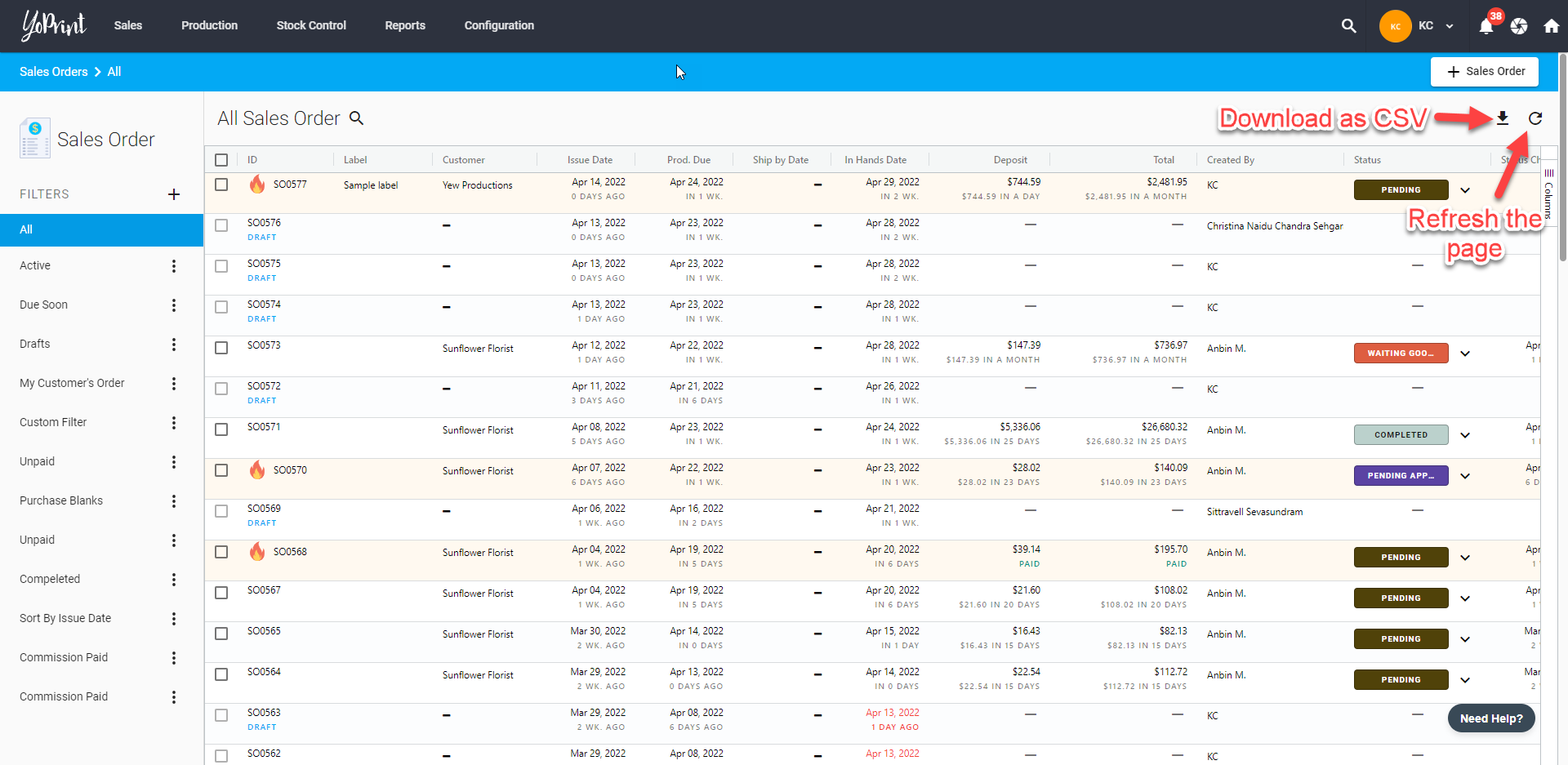Open the Configuration menu
Screen dimensions: 1568x765
coord(499,25)
